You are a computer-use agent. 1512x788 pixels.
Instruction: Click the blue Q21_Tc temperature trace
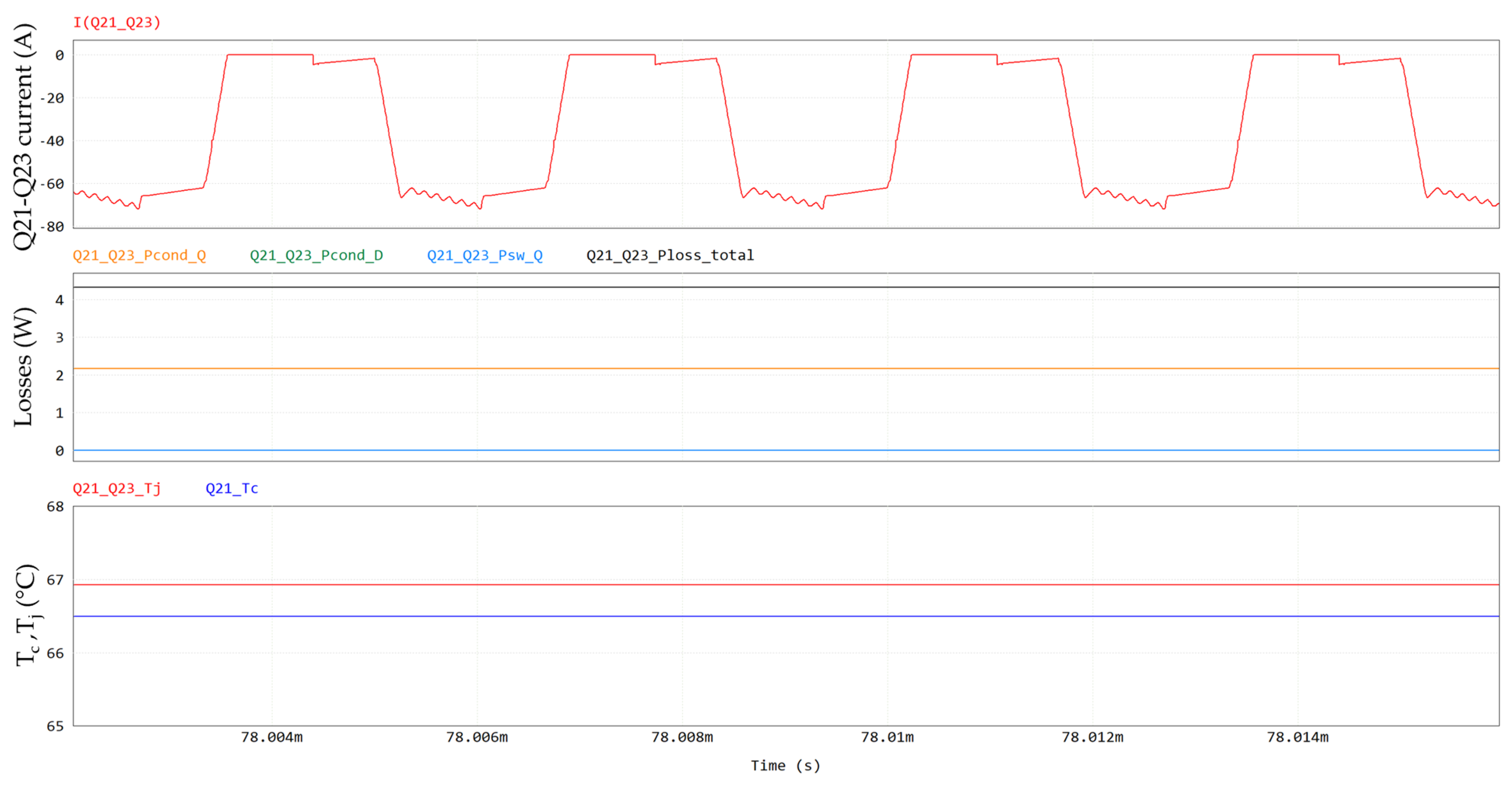pyautogui.click(x=763, y=616)
